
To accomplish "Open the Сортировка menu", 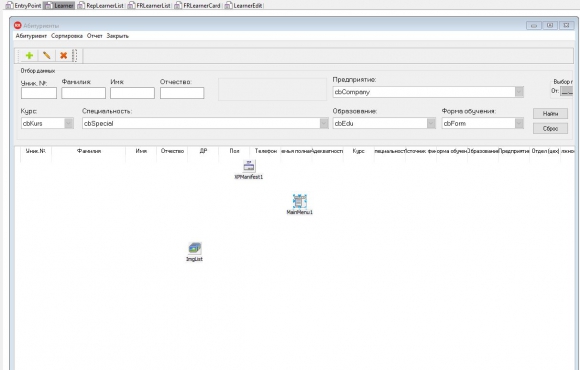I will coord(67,36).
